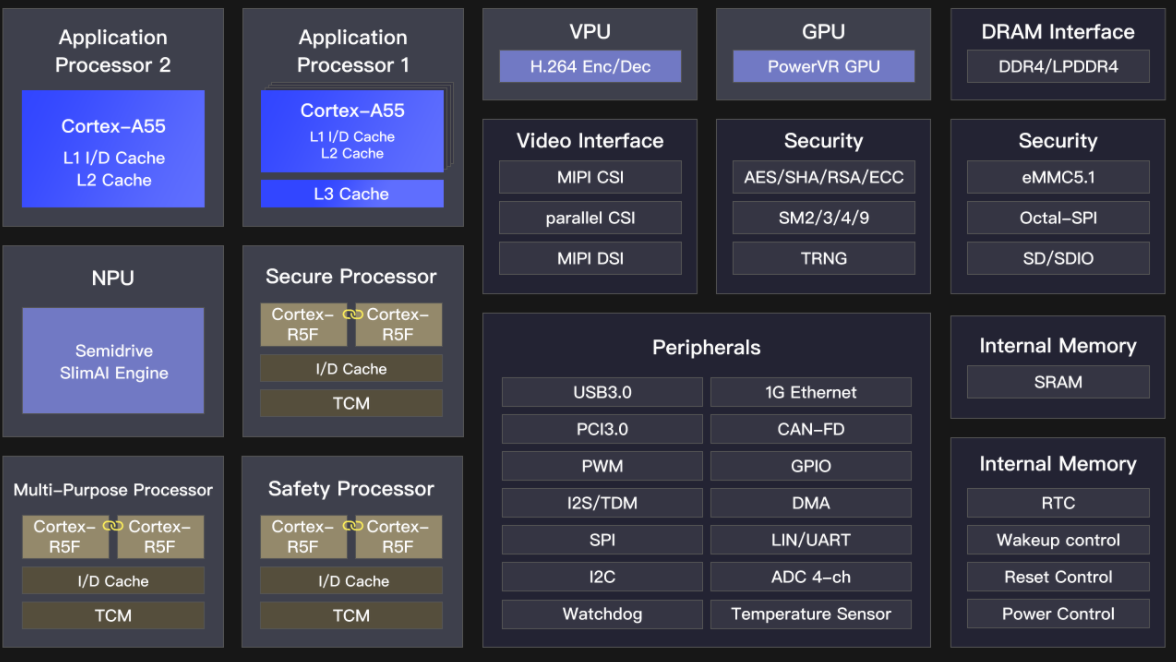
Task: Select the 1G Ethernet peripheral
Action: 810,392
